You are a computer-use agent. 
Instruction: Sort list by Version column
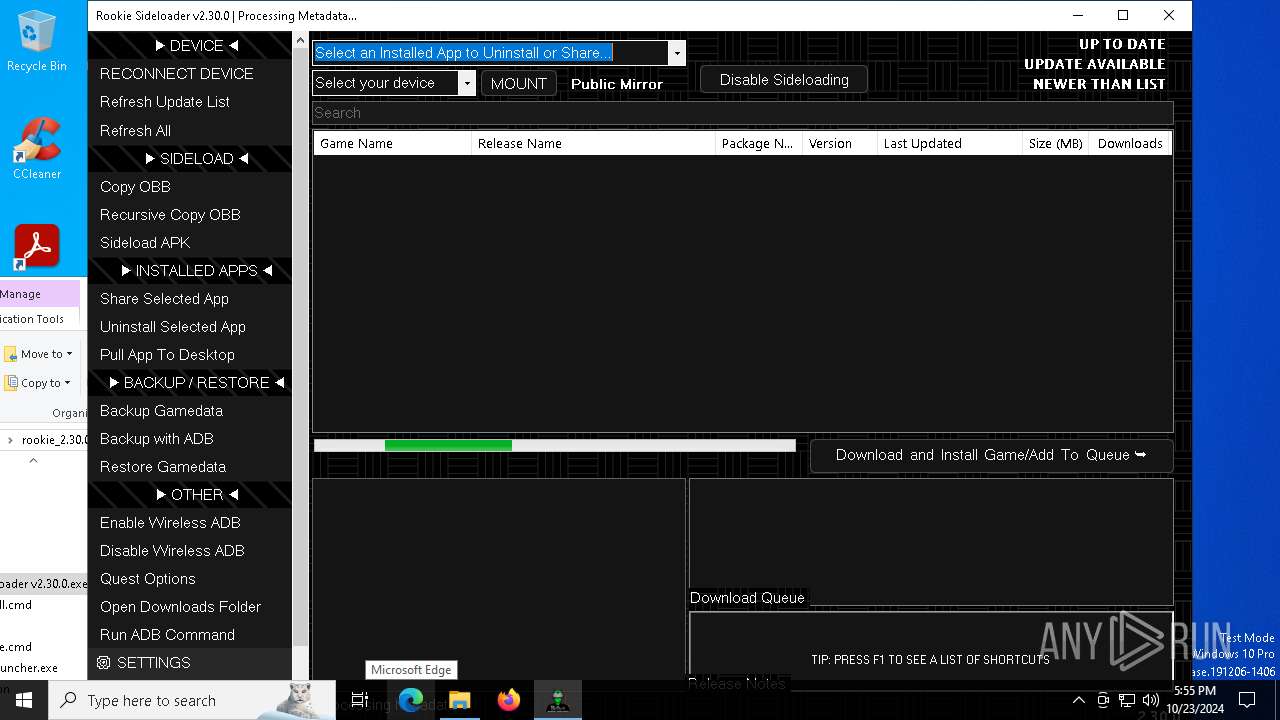tap(840, 143)
